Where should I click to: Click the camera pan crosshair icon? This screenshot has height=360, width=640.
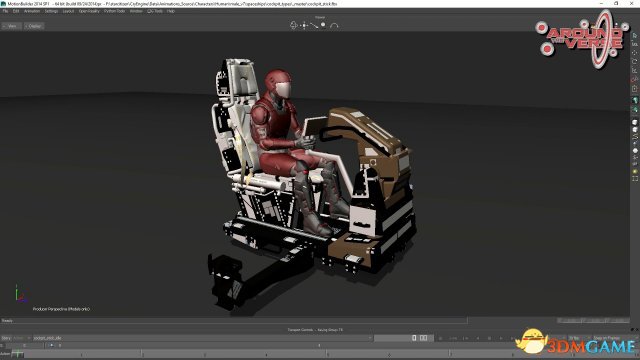coord(304,25)
